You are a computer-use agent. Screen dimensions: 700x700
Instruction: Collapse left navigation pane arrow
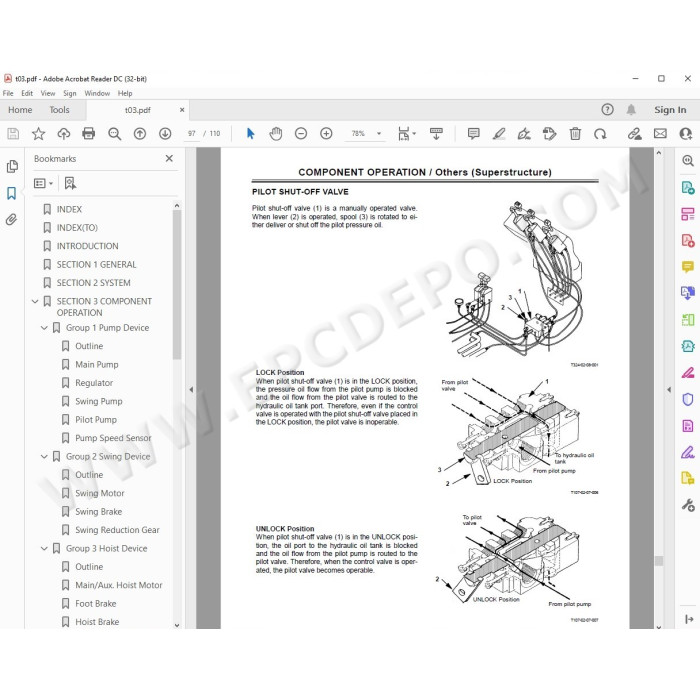point(191,389)
